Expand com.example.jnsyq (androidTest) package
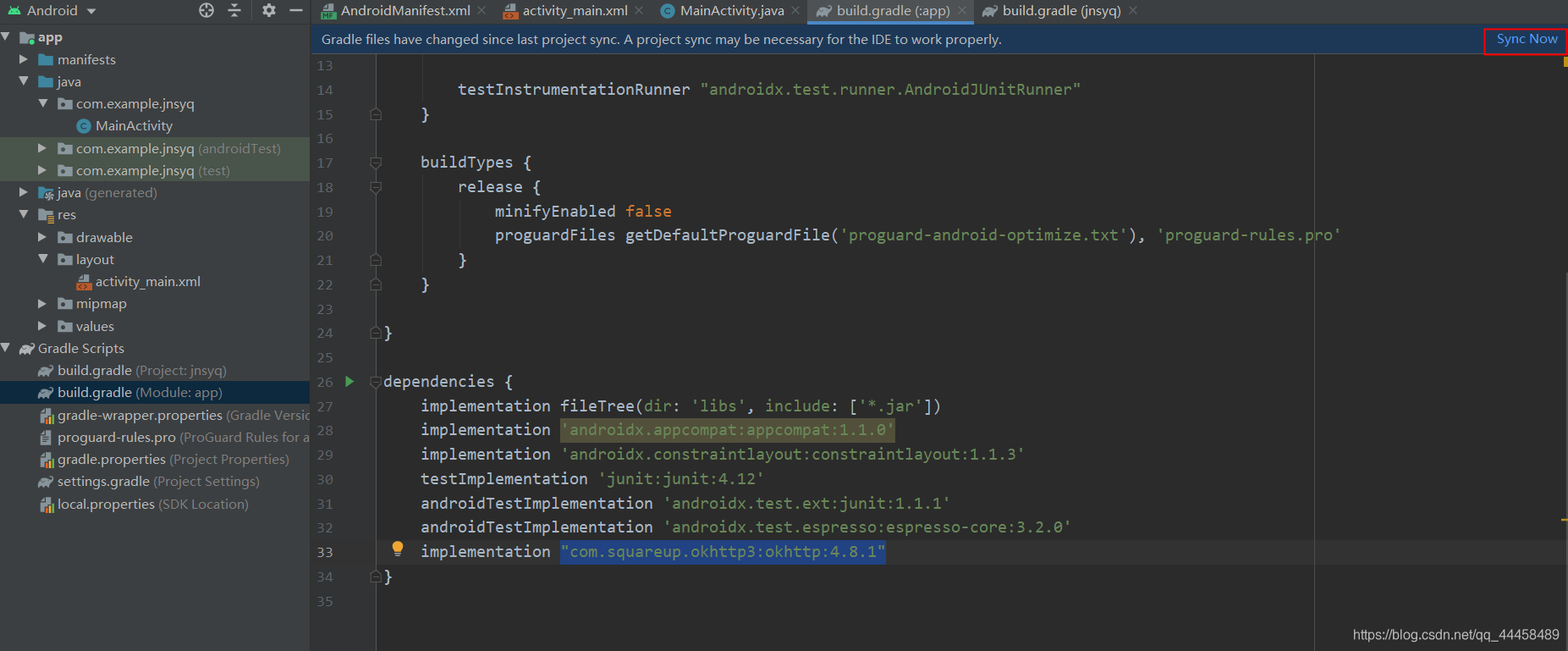Image resolution: width=1568 pixels, height=651 pixels. pos(42,148)
